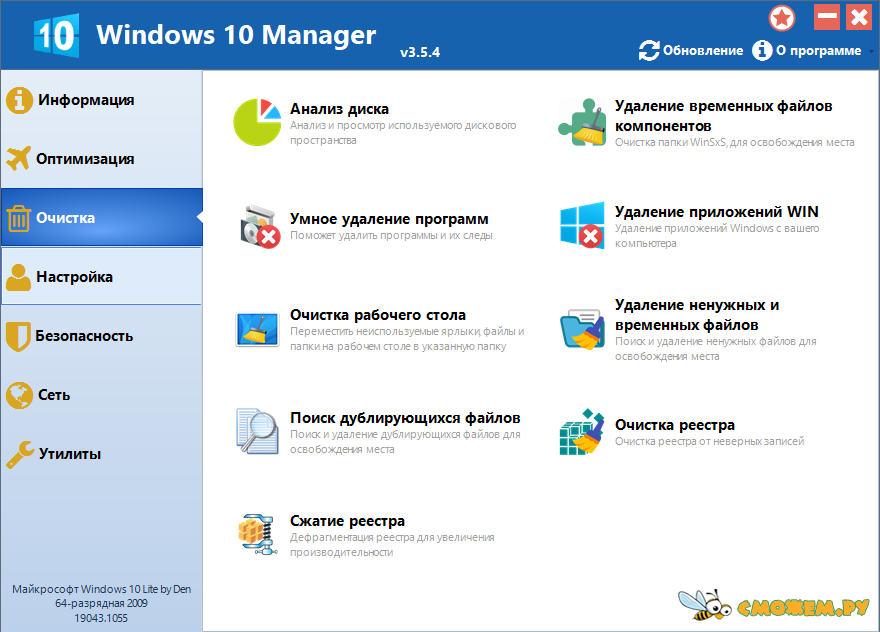Viewport: 880px width, 632px height.
Task: Click the globe icon next to Сеть
Action: pos(19,395)
